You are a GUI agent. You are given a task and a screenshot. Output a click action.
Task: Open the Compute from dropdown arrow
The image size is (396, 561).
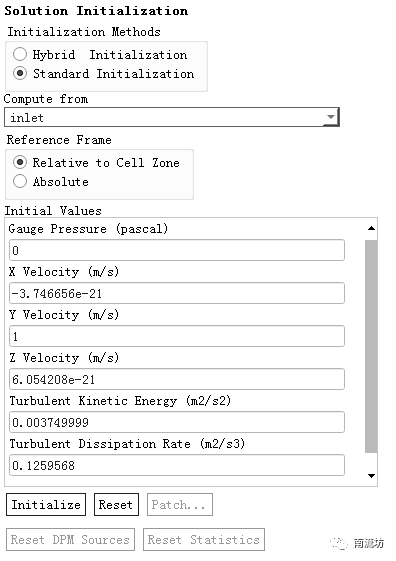[331, 117]
